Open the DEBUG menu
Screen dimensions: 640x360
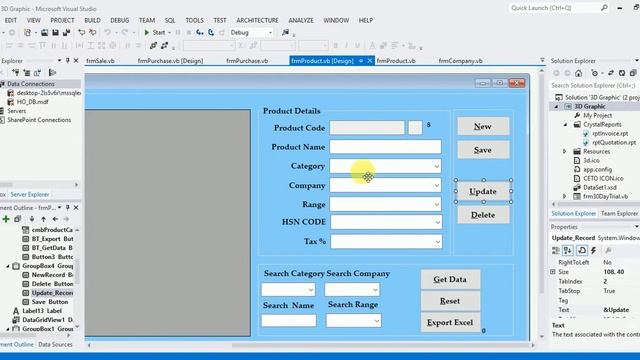pyautogui.click(x=120, y=20)
